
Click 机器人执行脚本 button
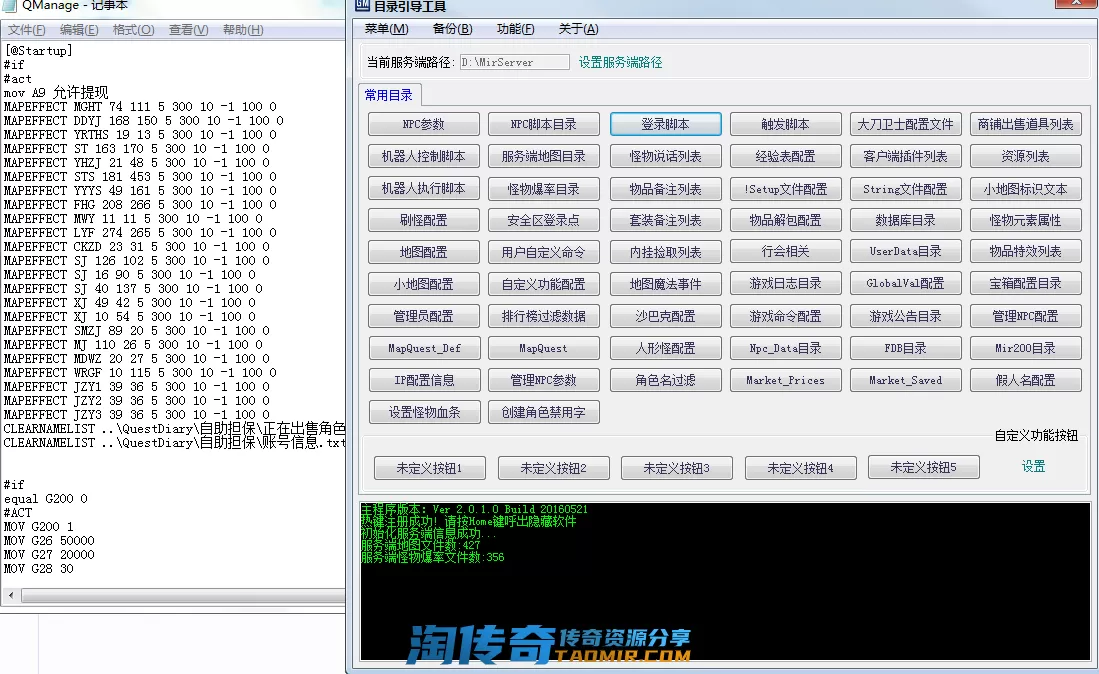point(424,188)
